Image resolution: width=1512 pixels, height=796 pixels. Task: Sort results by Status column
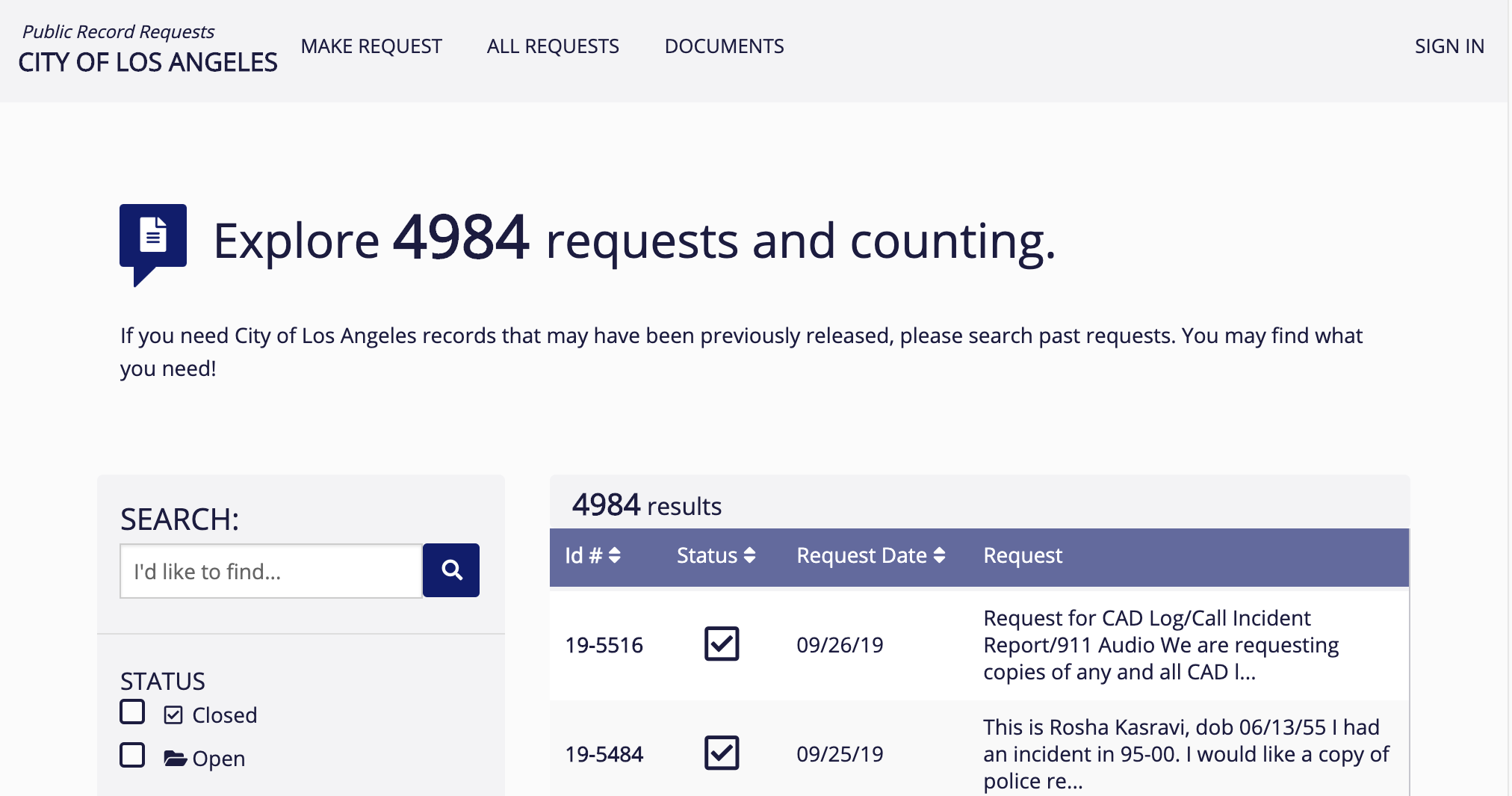pos(716,555)
